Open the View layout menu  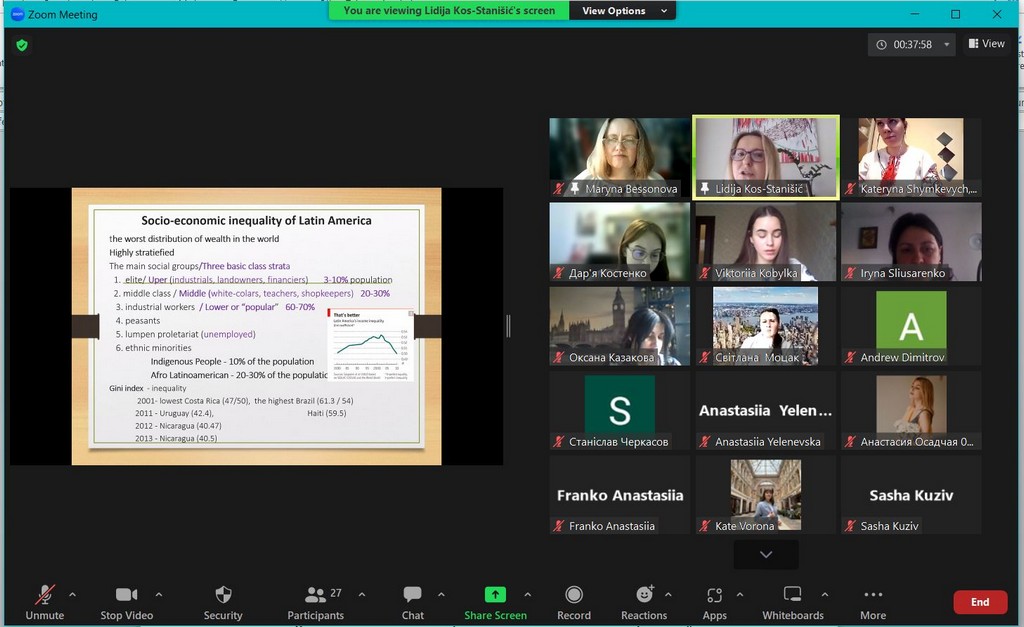pos(986,44)
